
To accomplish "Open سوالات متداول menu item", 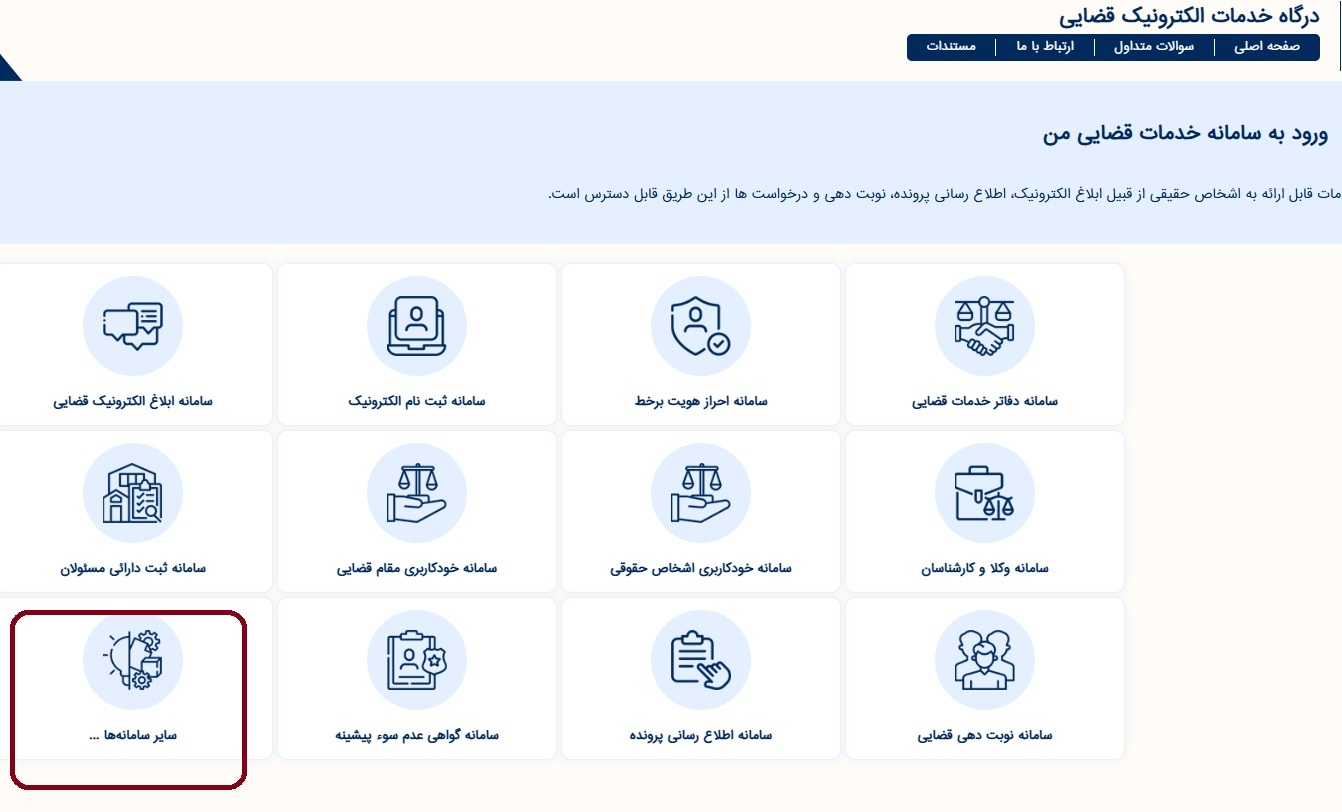I will pos(1154,47).
